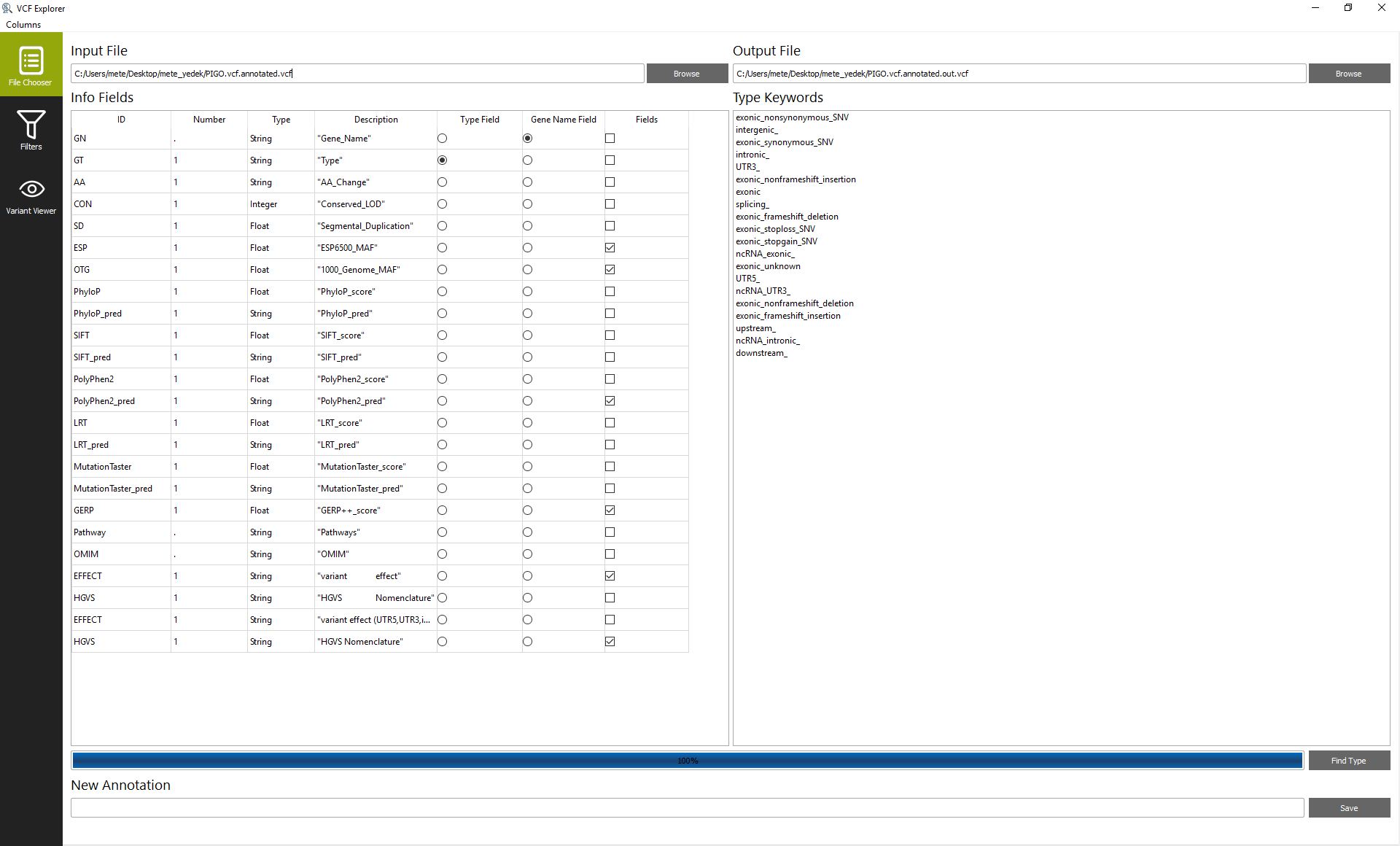Image resolution: width=1400 pixels, height=846 pixels.
Task: Open the Filters funnel icon
Action: pos(31,128)
